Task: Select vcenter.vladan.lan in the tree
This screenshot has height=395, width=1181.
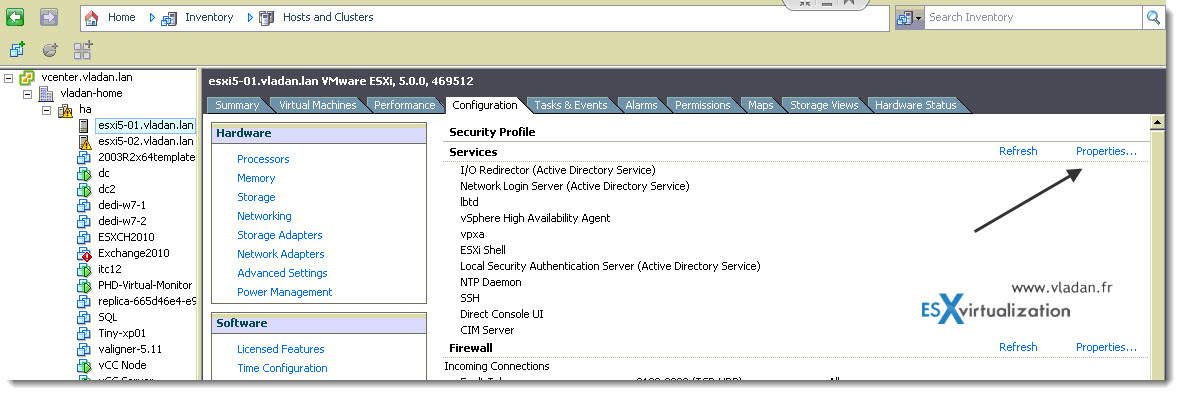Action: [87, 77]
